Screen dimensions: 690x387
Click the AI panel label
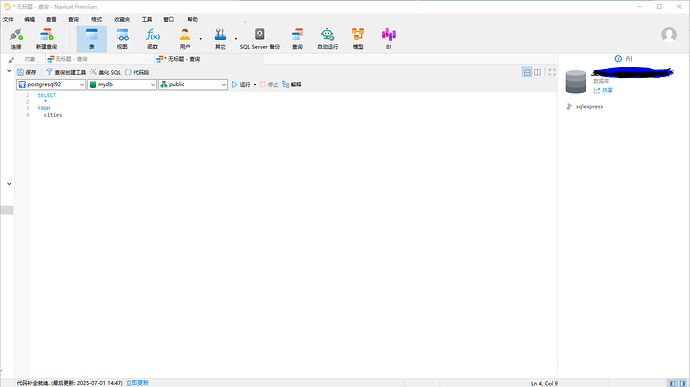point(629,59)
